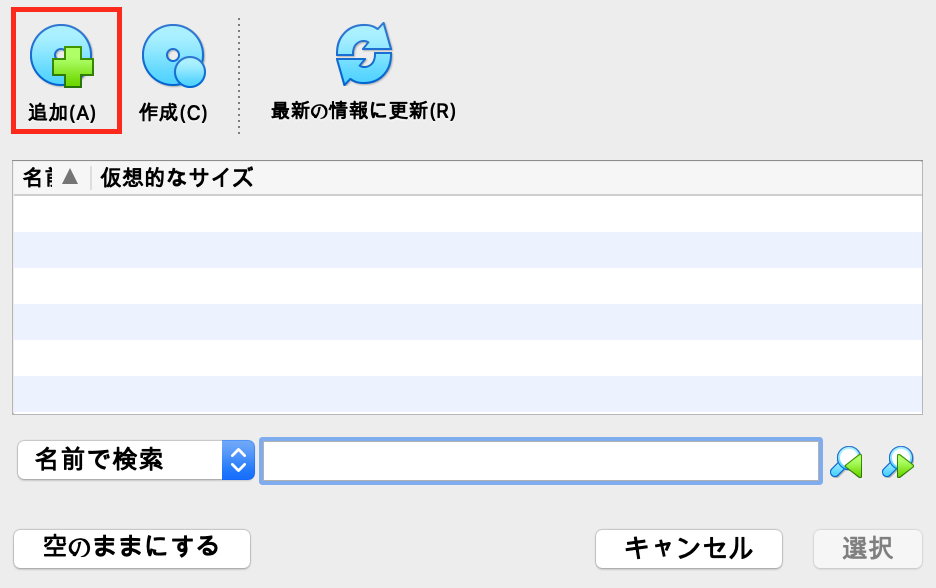This screenshot has height=588, width=936.
Task: Click the 最新の情報に更新(R) text label
Action: [364, 111]
